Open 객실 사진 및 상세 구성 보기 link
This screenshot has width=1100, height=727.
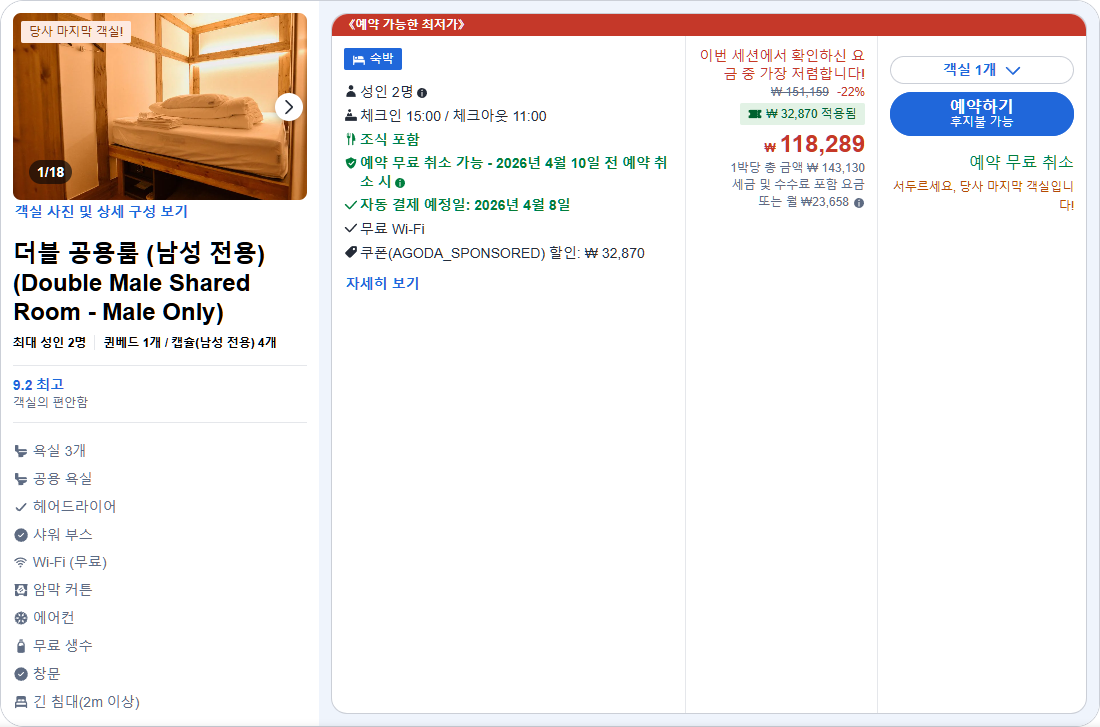pos(103,211)
